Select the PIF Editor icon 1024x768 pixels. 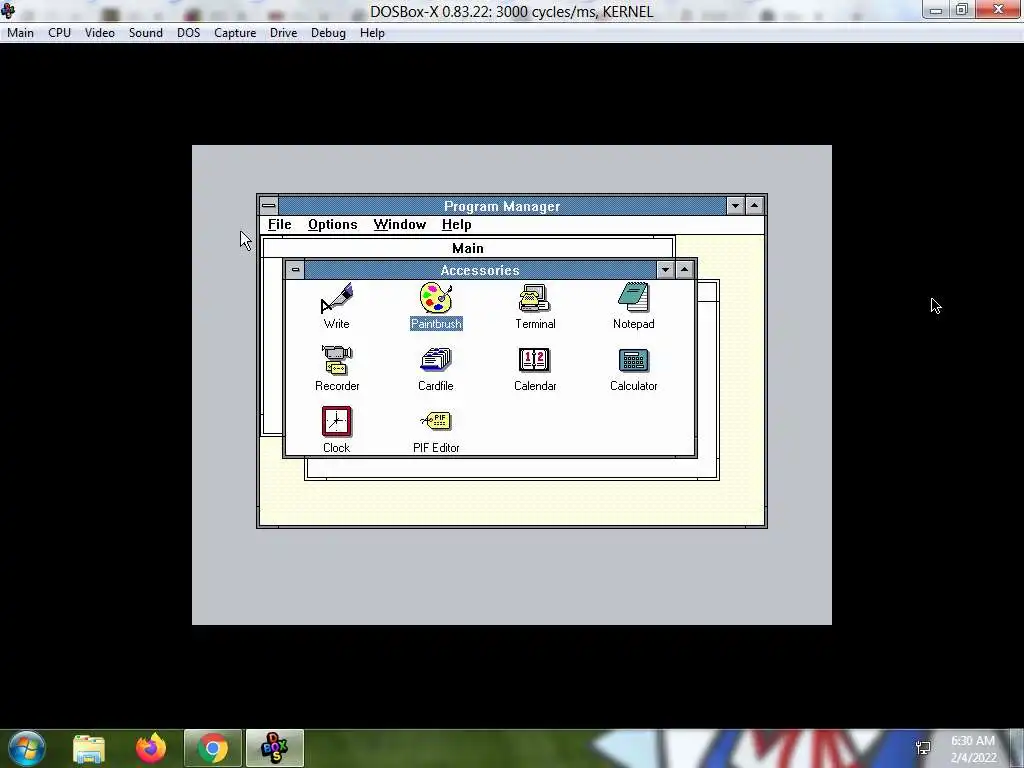pos(436,421)
